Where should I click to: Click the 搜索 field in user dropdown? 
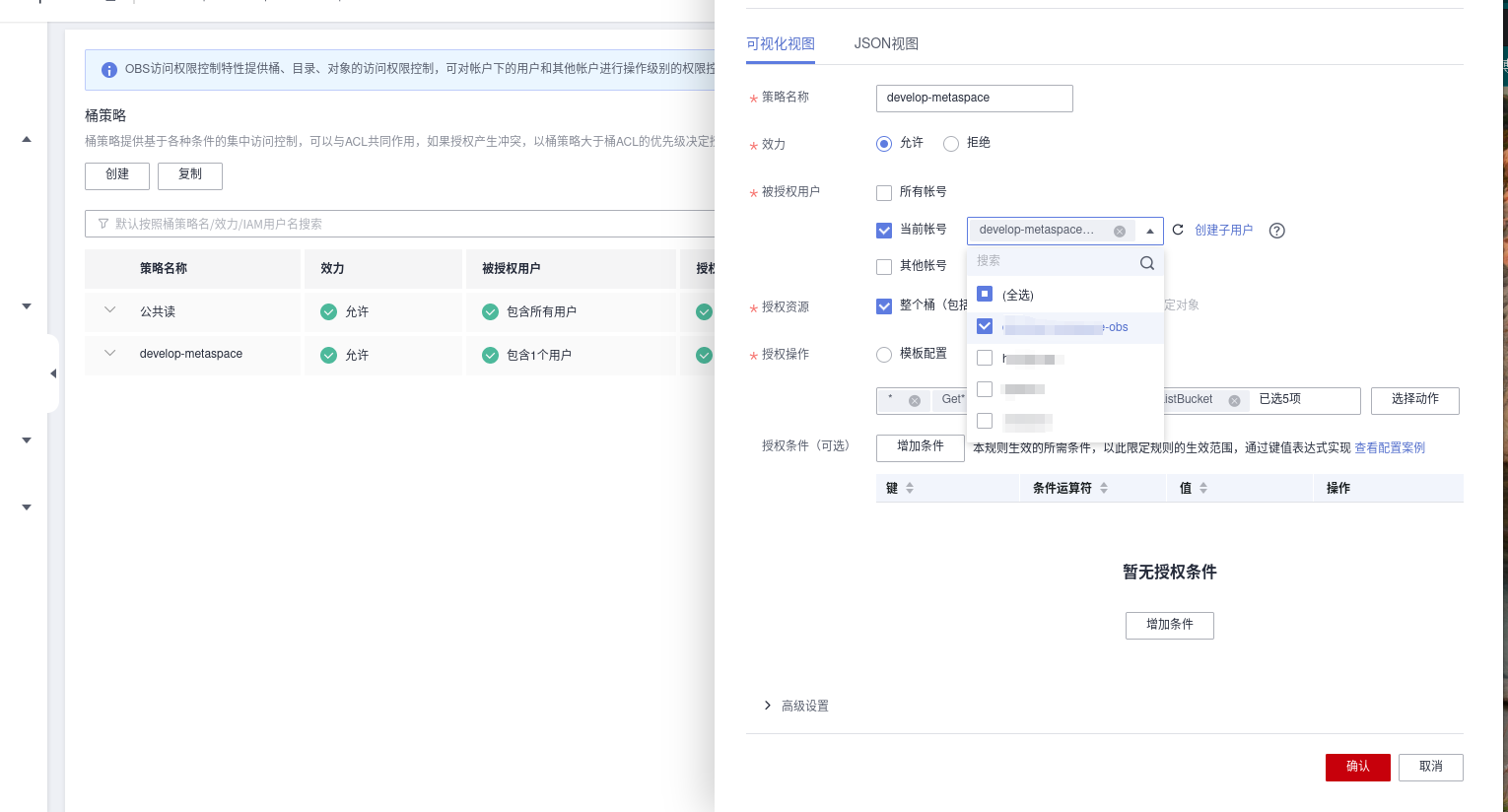click(x=1053, y=261)
